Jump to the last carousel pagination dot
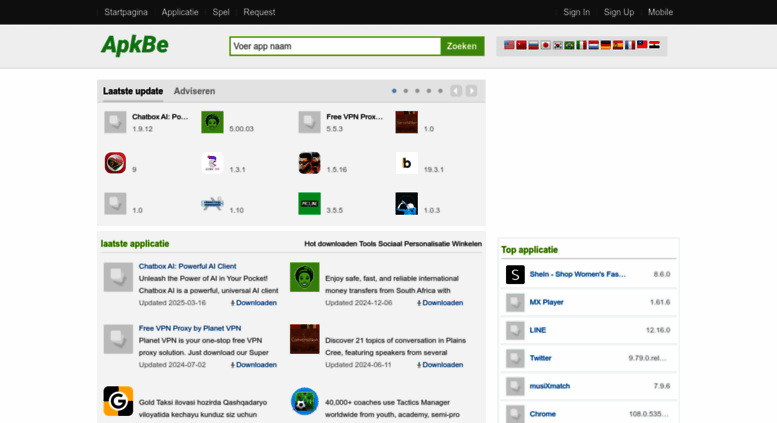777x423 pixels. [x=440, y=91]
